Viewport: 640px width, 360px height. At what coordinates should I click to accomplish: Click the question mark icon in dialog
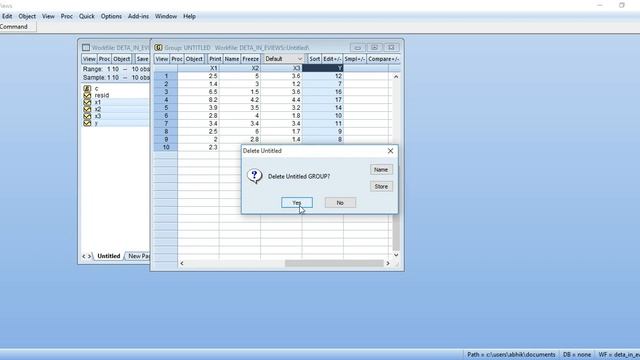point(255,176)
